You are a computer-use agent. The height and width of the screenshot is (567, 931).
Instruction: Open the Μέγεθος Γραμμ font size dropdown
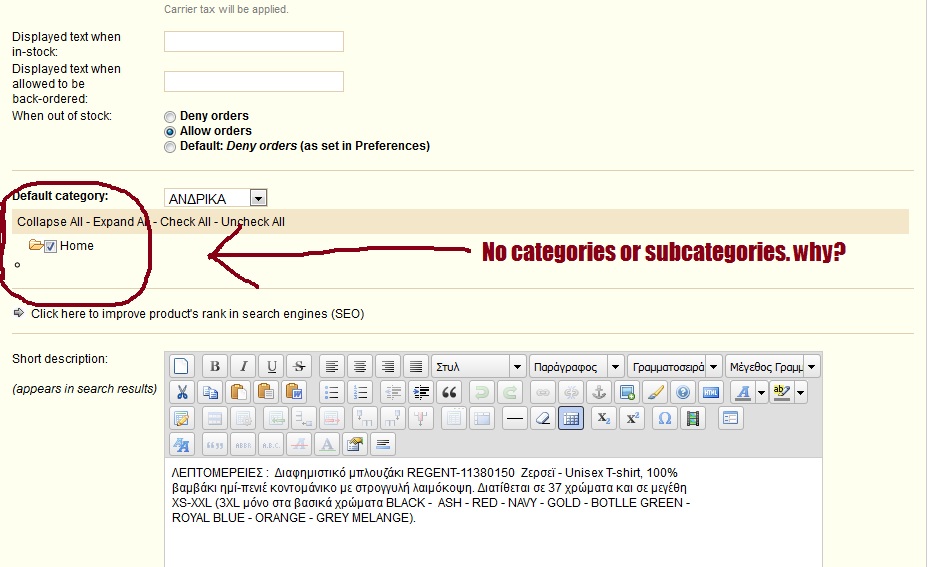(x=772, y=366)
